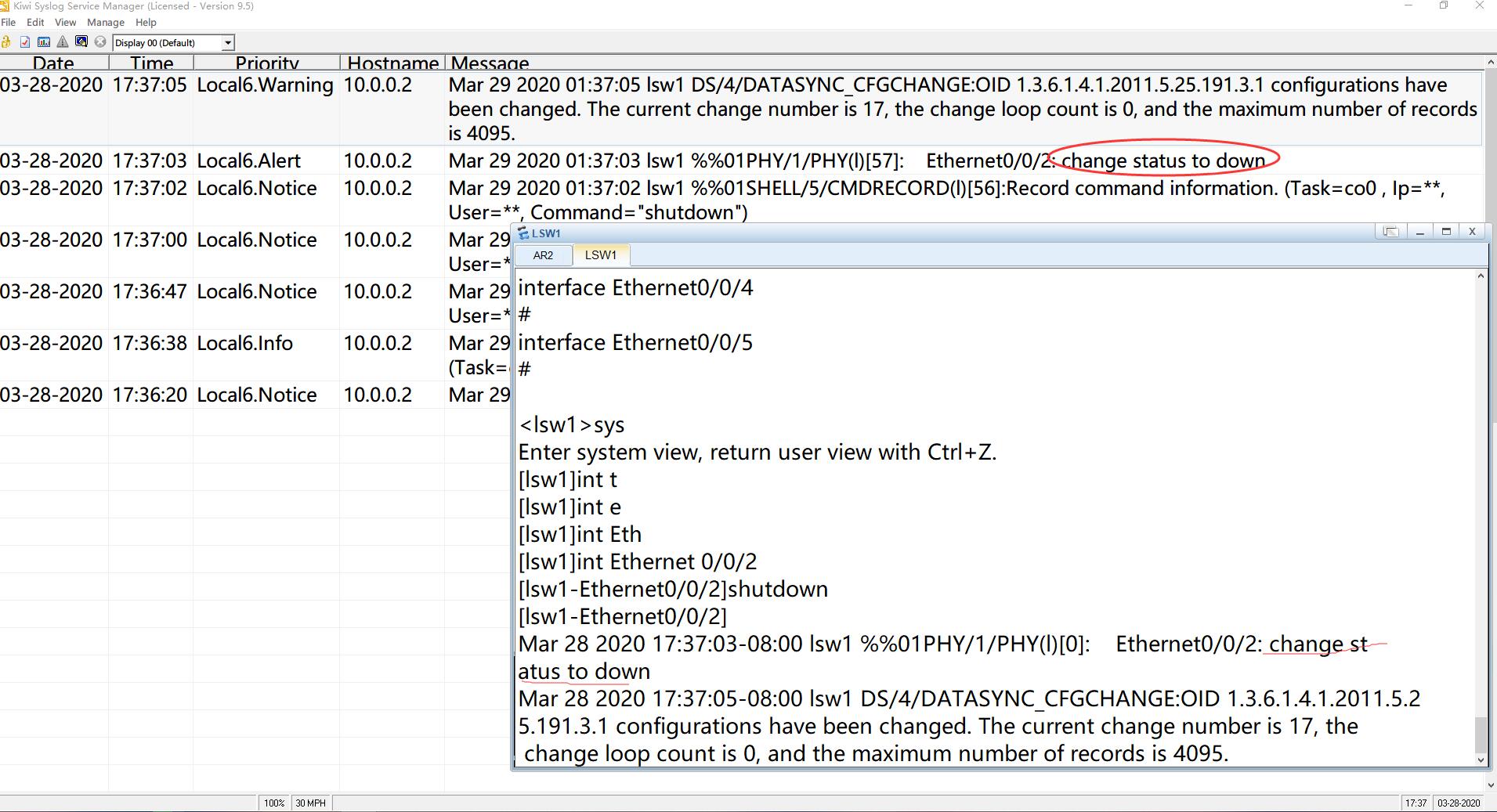This screenshot has height=812, width=1497.
Task: Click the yellow padlock toolbar icon
Action: (x=6, y=42)
